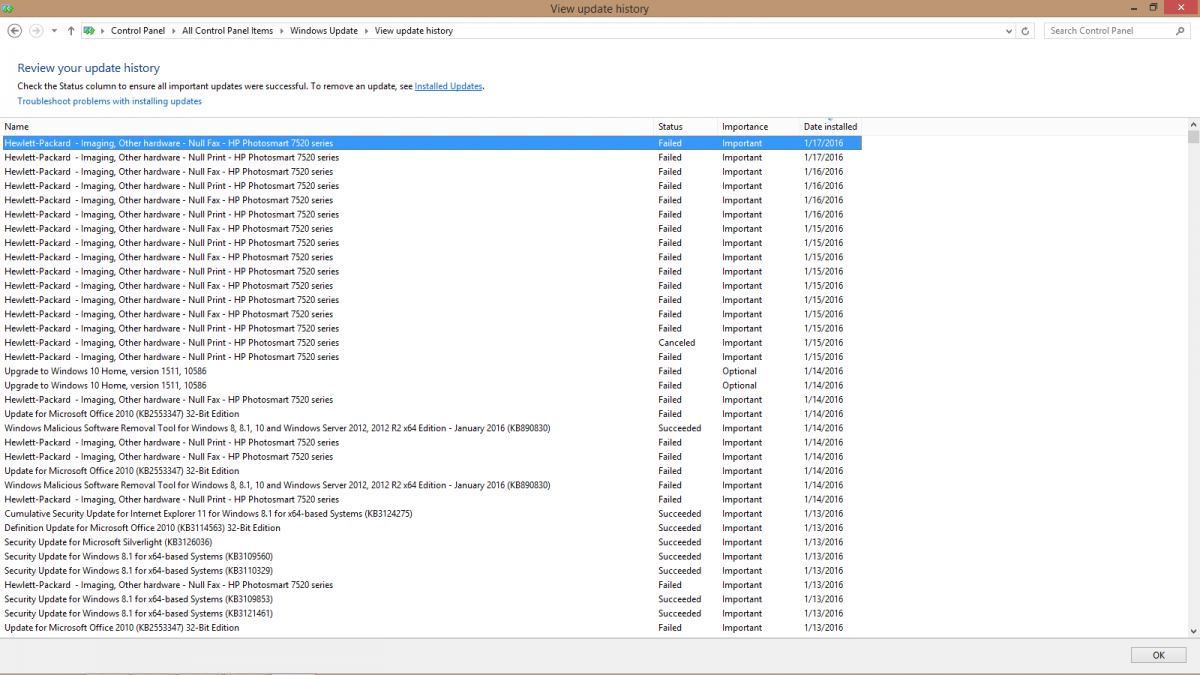This screenshot has height=675, width=1200.
Task: Grab the vertical scrollbar thumb
Action: click(x=1193, y=137)
